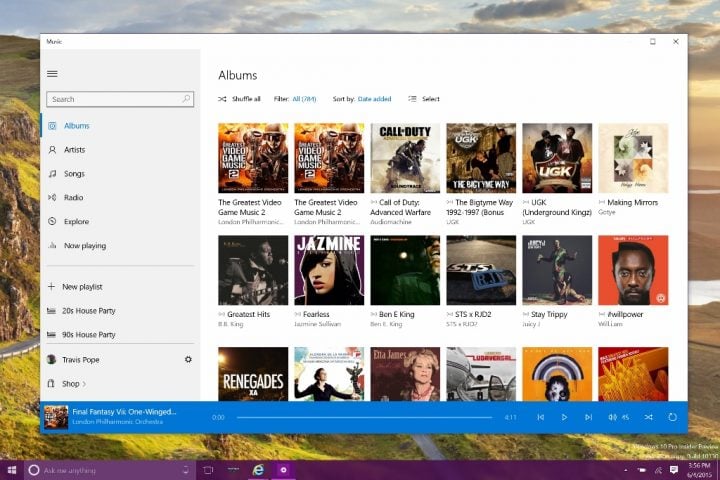Click the now playing album thumbnail
Image resolution: width=720 pixels, height=480 pixels.
pyautogui.click(x=56, y=417)
